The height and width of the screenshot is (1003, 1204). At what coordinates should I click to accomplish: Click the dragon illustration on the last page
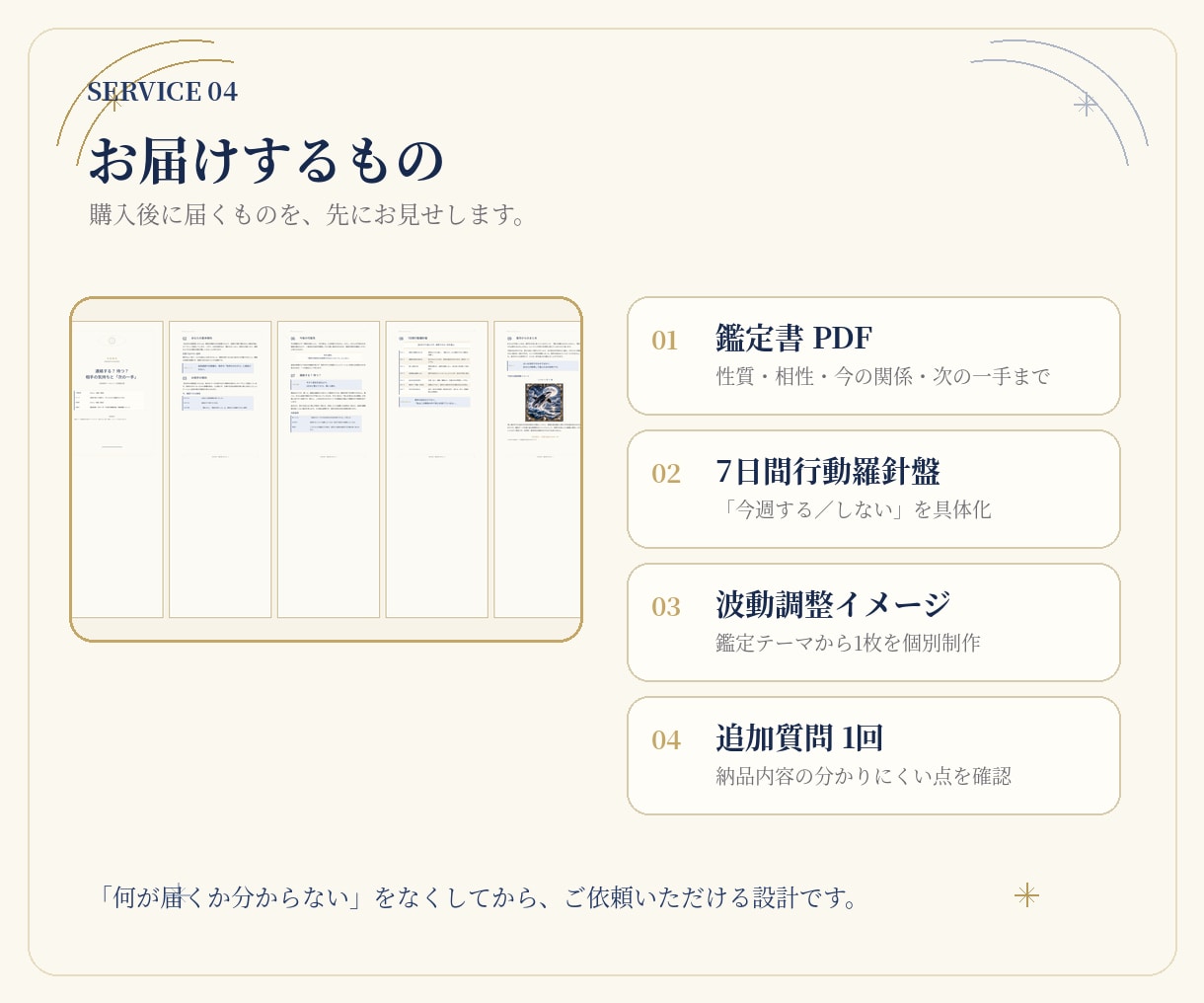point(544,402)
